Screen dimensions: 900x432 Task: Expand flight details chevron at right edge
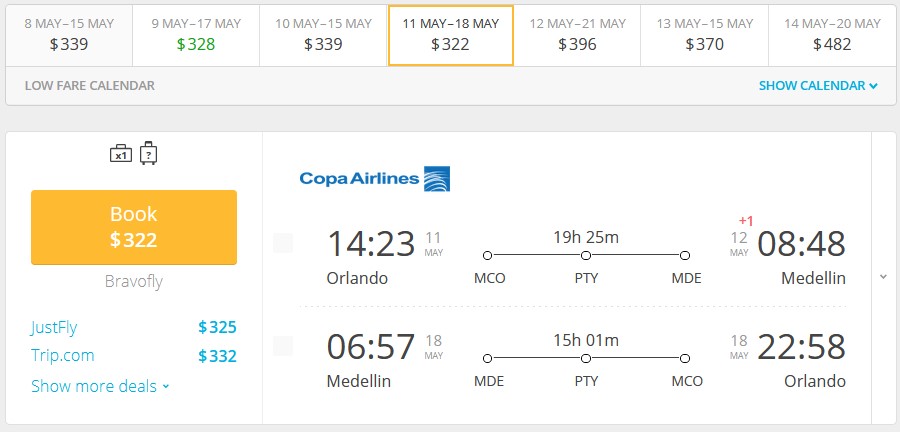click(883, 277)
